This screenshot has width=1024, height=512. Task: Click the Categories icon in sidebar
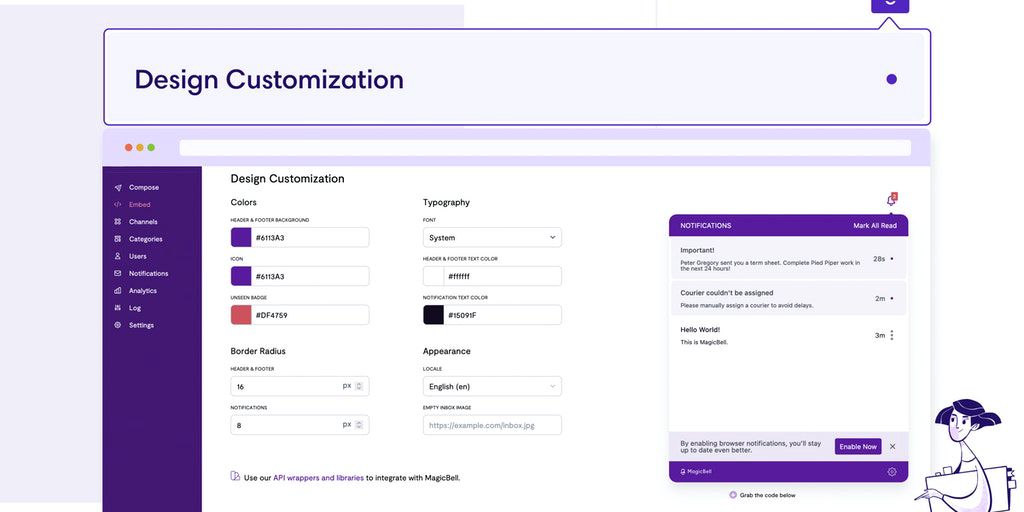pos(118,239)
